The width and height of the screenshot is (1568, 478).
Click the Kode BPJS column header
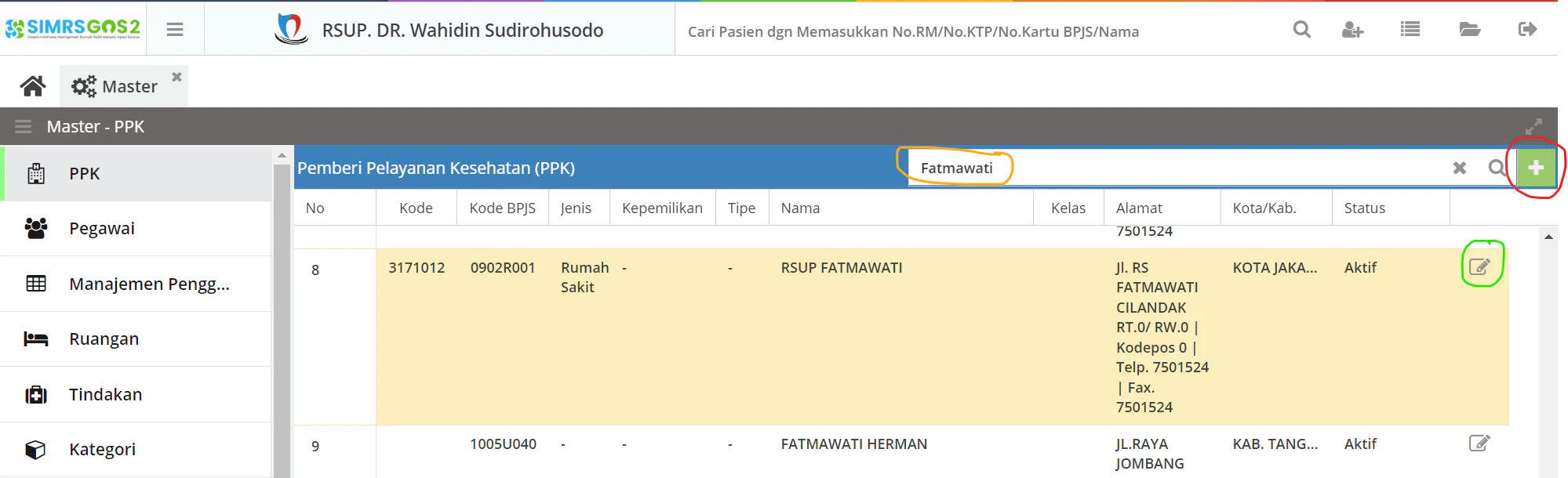pyautogui.click(x=503, y=208)
